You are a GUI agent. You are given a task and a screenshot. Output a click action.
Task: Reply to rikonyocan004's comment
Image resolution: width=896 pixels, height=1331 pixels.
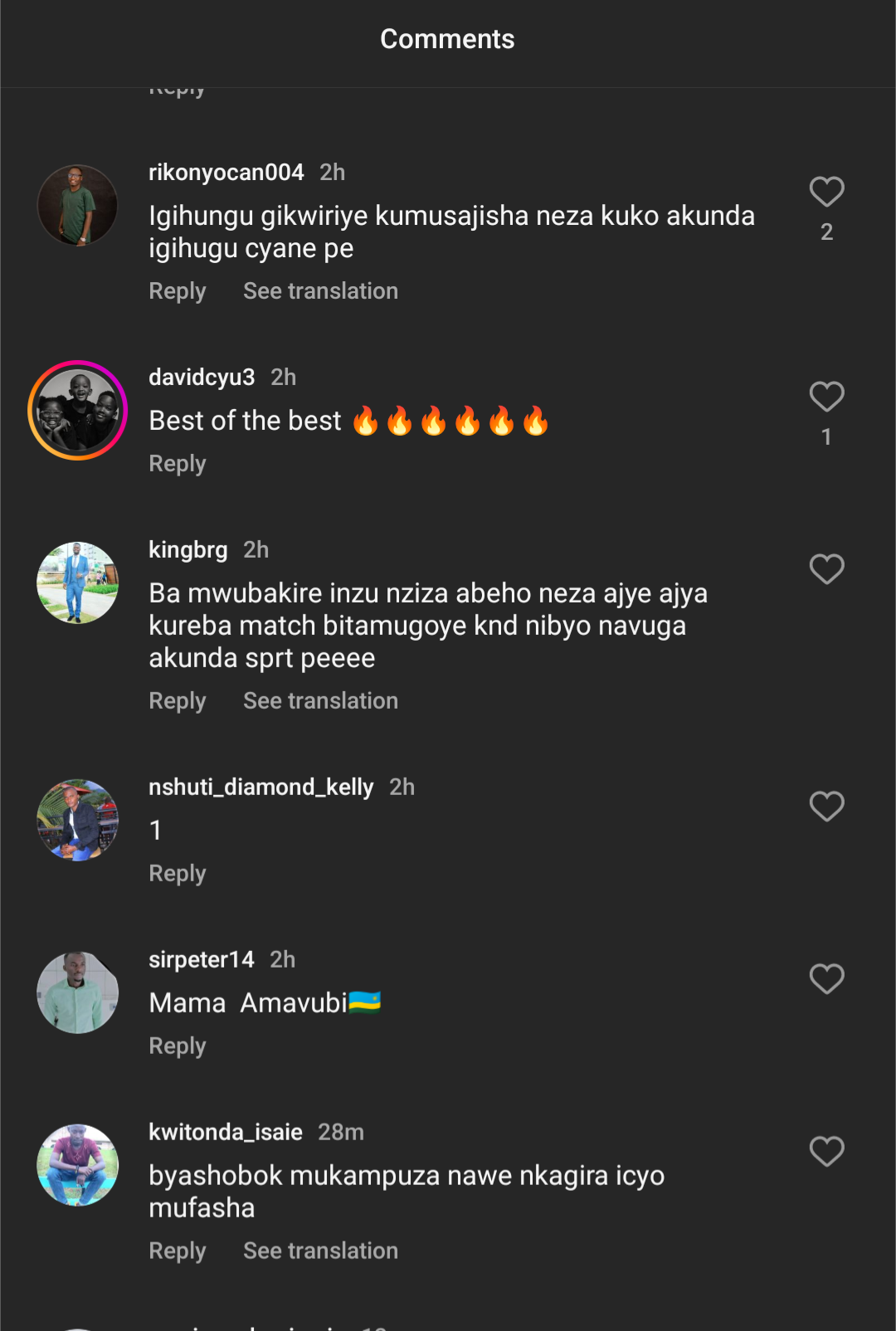click(178, 291)
